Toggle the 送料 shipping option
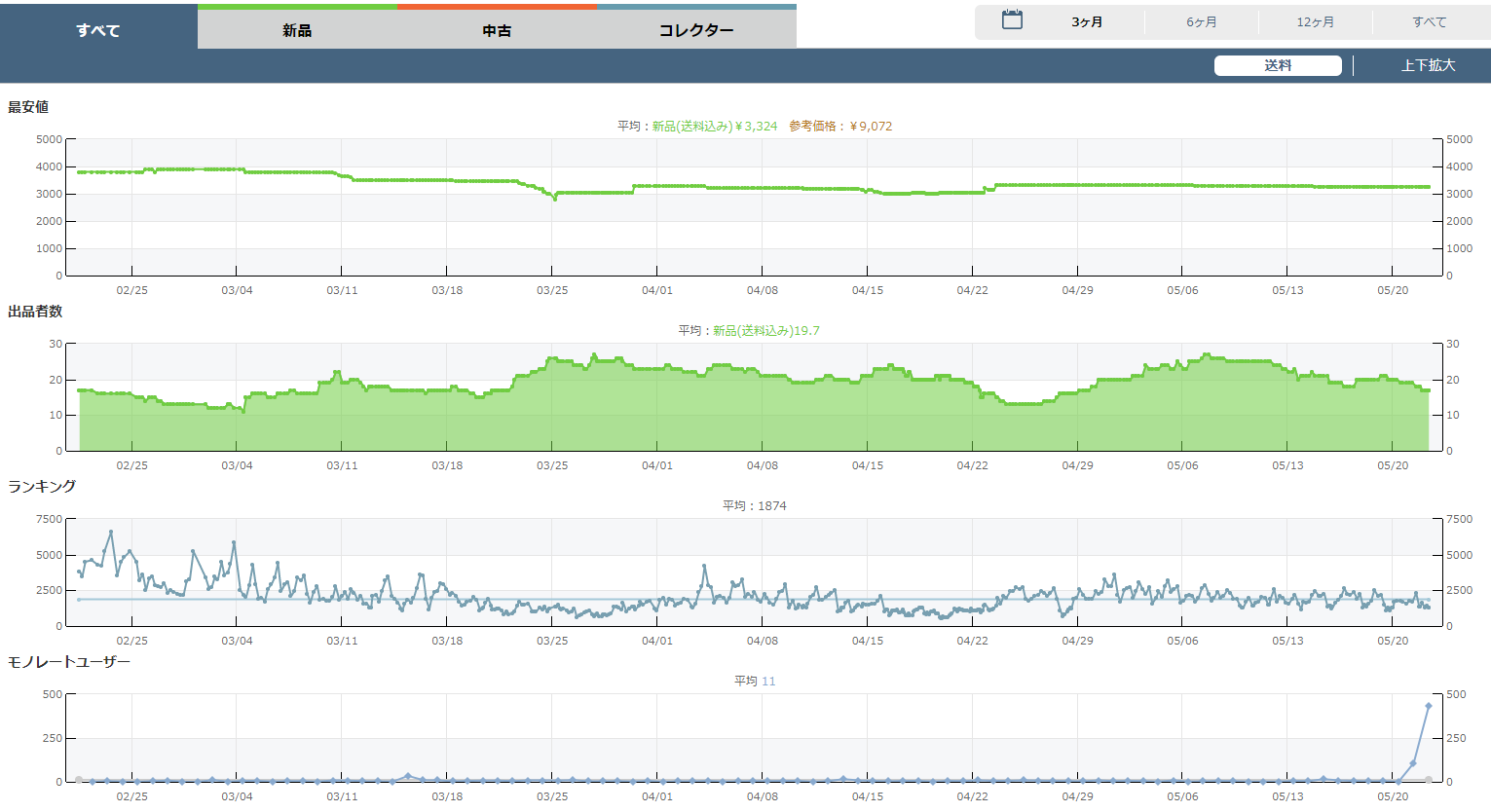 1277,65
